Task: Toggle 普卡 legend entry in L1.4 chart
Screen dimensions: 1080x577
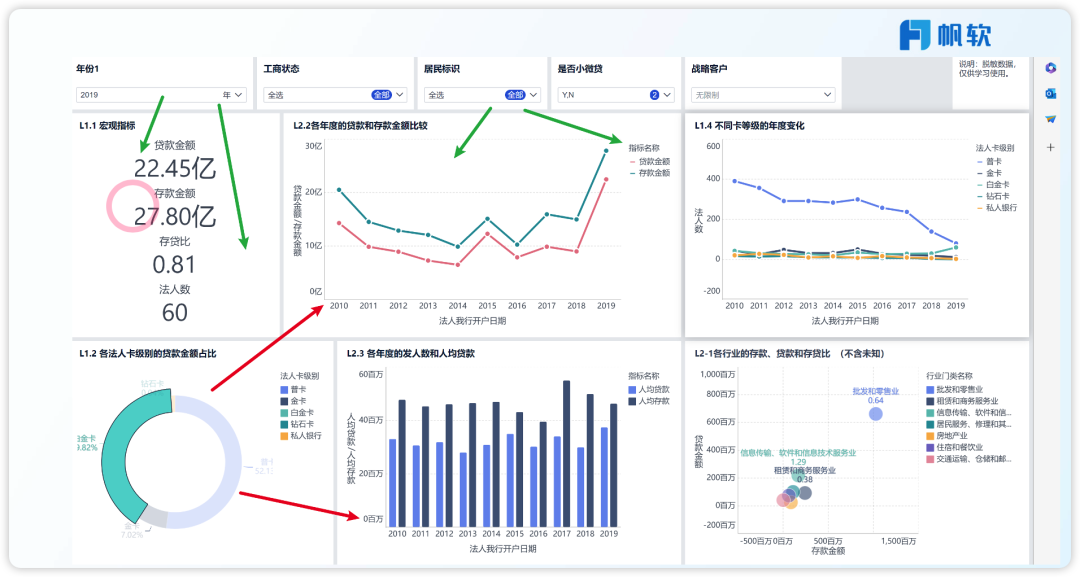Action: click(x=989, y=161)
